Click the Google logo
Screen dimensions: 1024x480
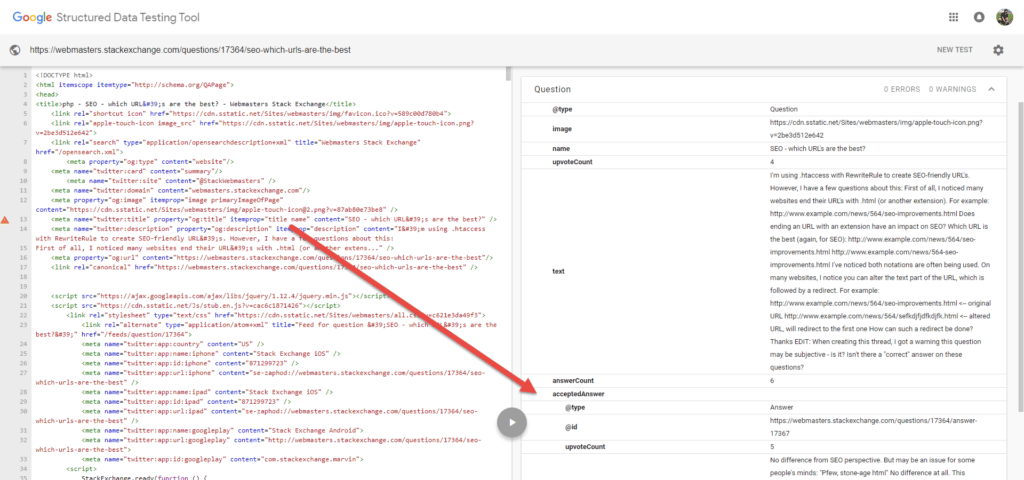32,18
